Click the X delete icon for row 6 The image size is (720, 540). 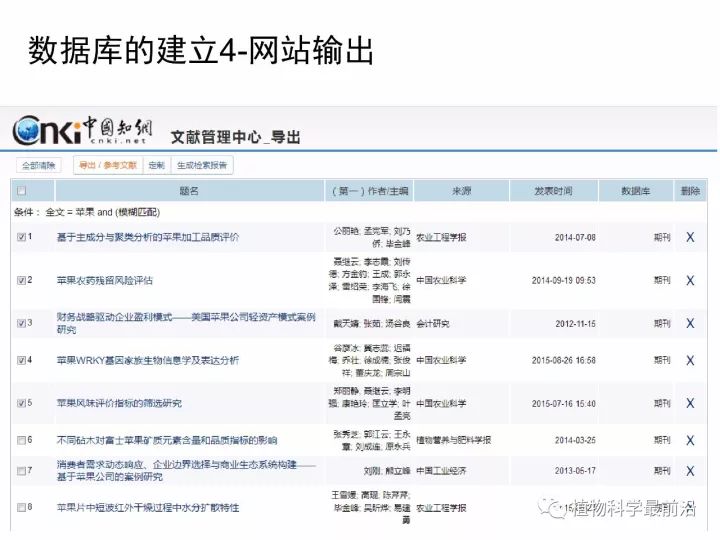(x=690, y=440)
